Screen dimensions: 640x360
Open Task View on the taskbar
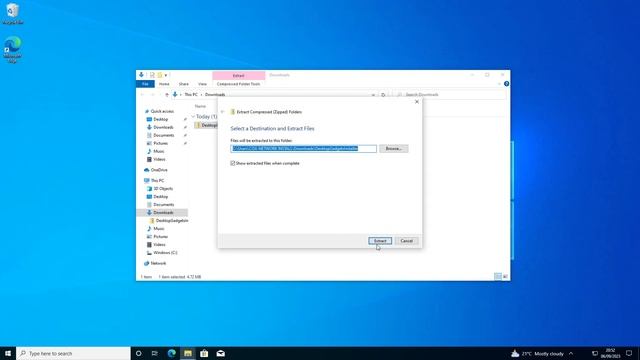(x=155, y=353)
